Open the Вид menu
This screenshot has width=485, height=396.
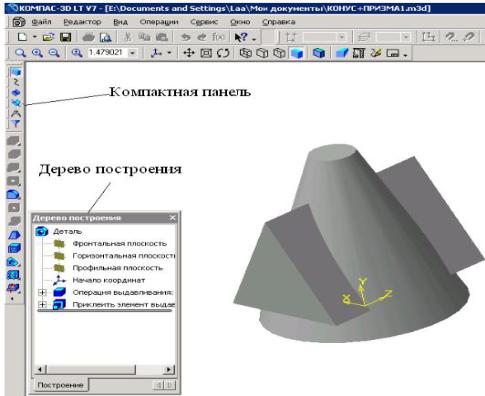coord(120,22)
